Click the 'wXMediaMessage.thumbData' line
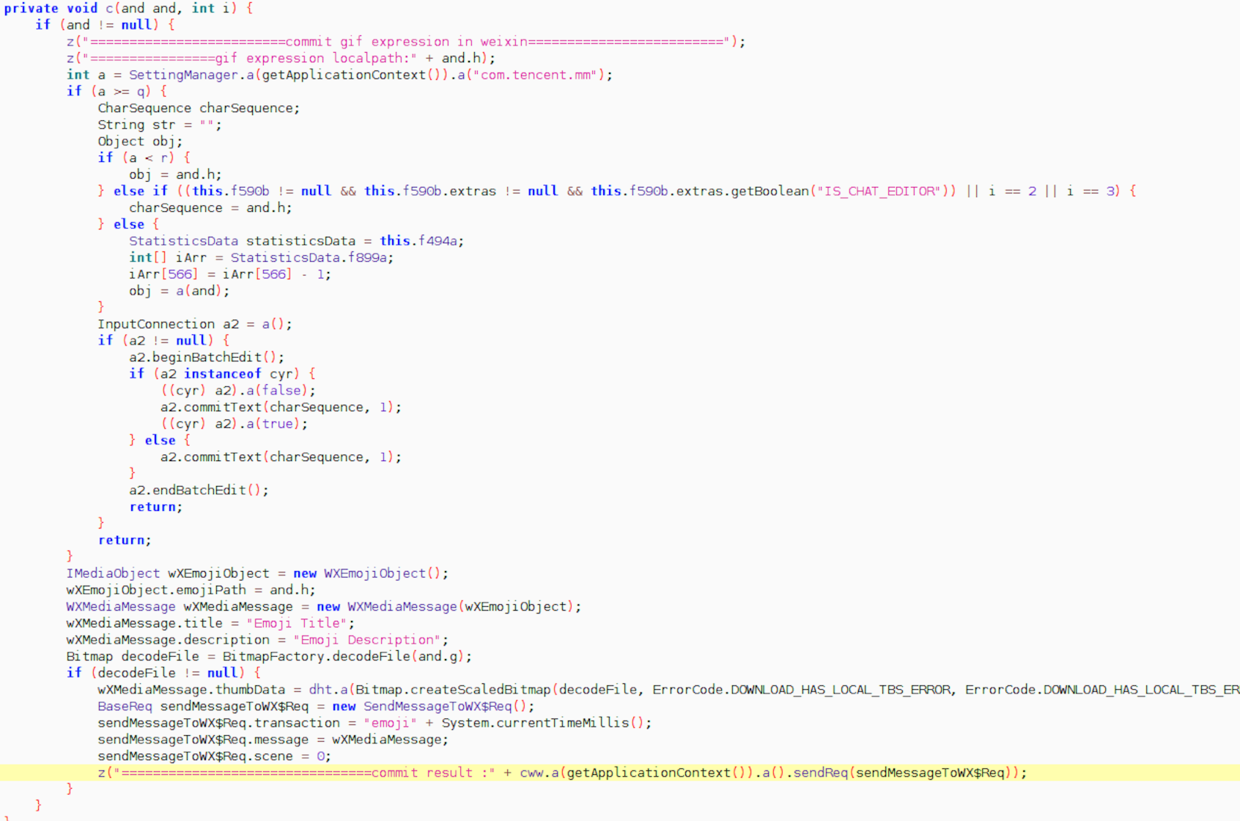This screenshot has height=821, width=1240. (669, 690)
